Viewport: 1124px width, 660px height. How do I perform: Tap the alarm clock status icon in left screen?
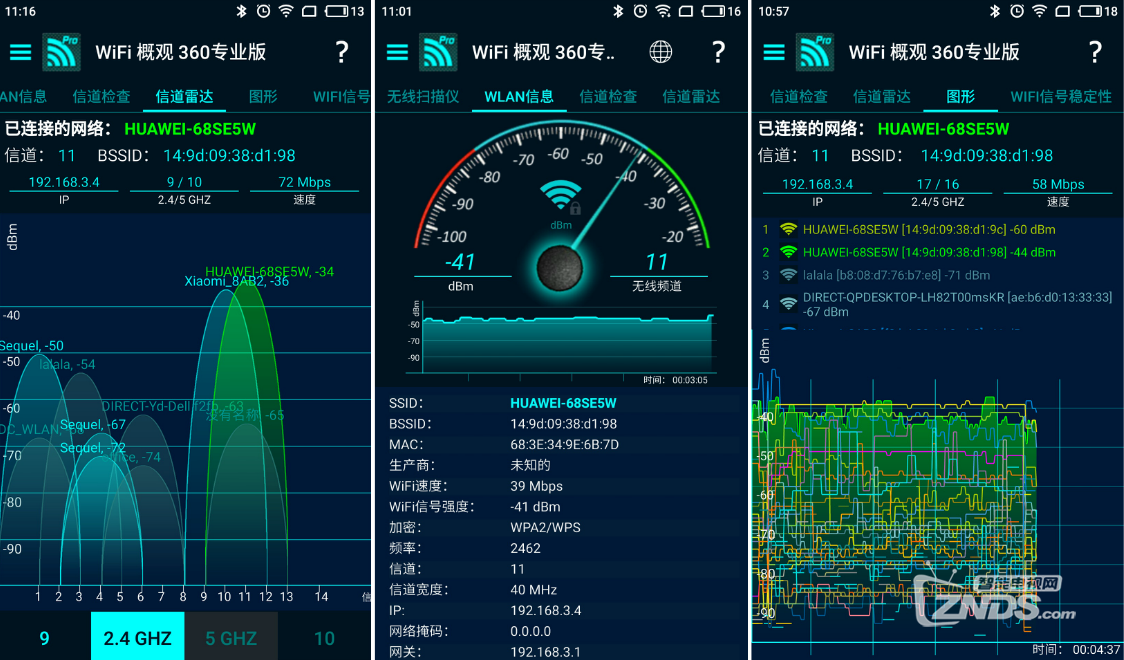[x=263, y=11]
